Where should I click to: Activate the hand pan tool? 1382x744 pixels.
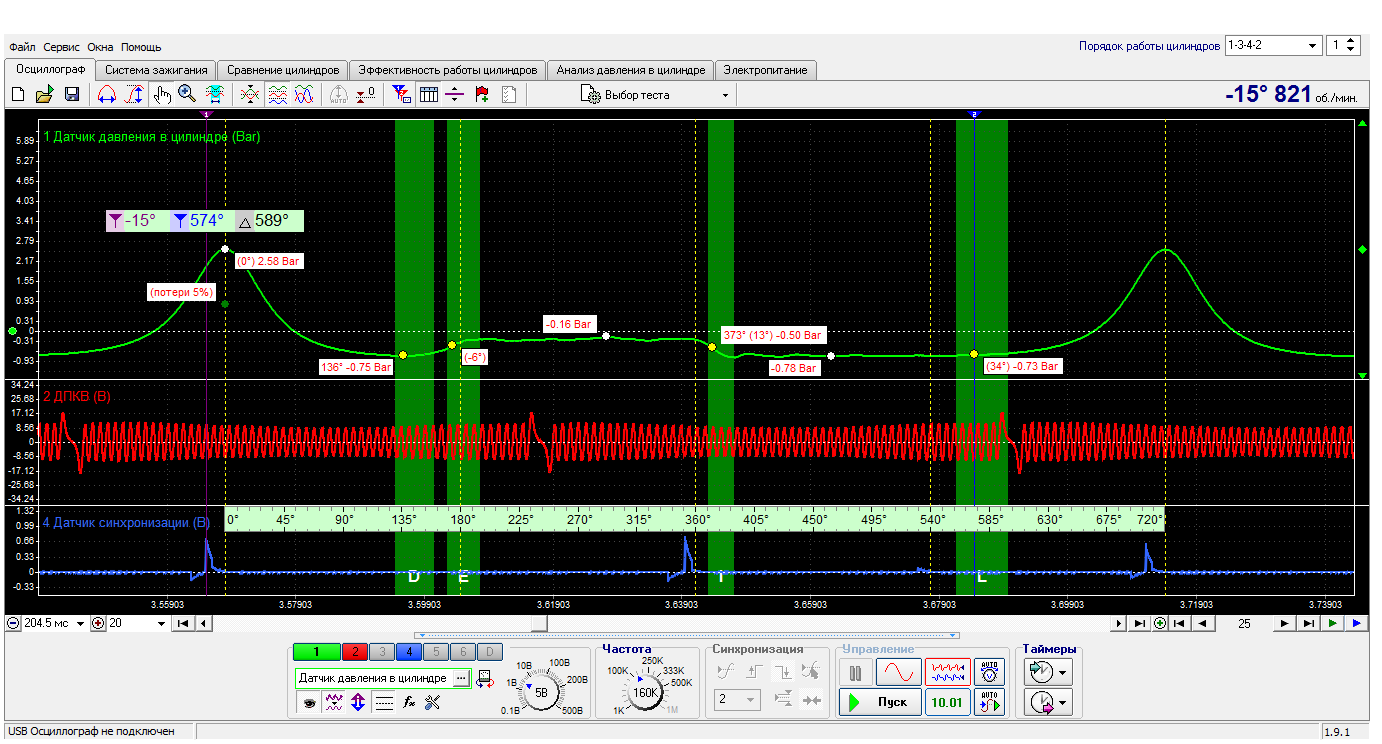point(161,95)
